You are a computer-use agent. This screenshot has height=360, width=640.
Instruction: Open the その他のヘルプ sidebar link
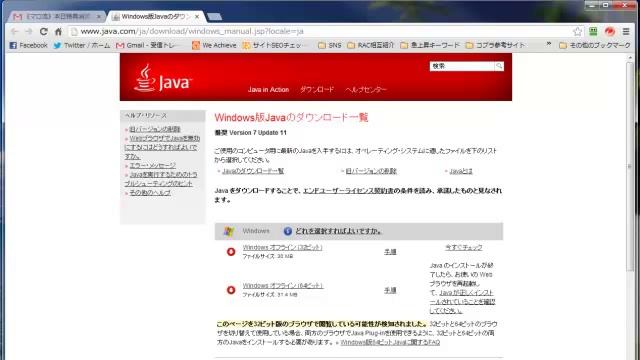[150, 192]
